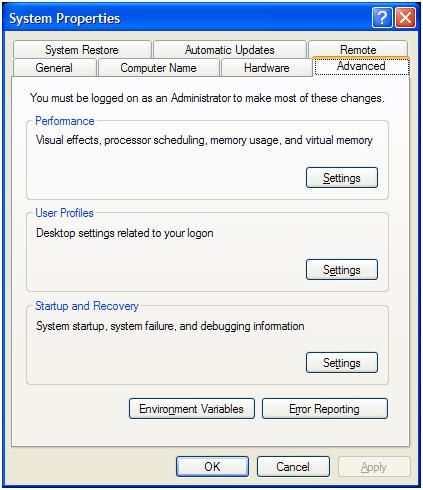The image size is (423, 490).
Task: Switch to the System Restore tab
Action: click(82, 50)
